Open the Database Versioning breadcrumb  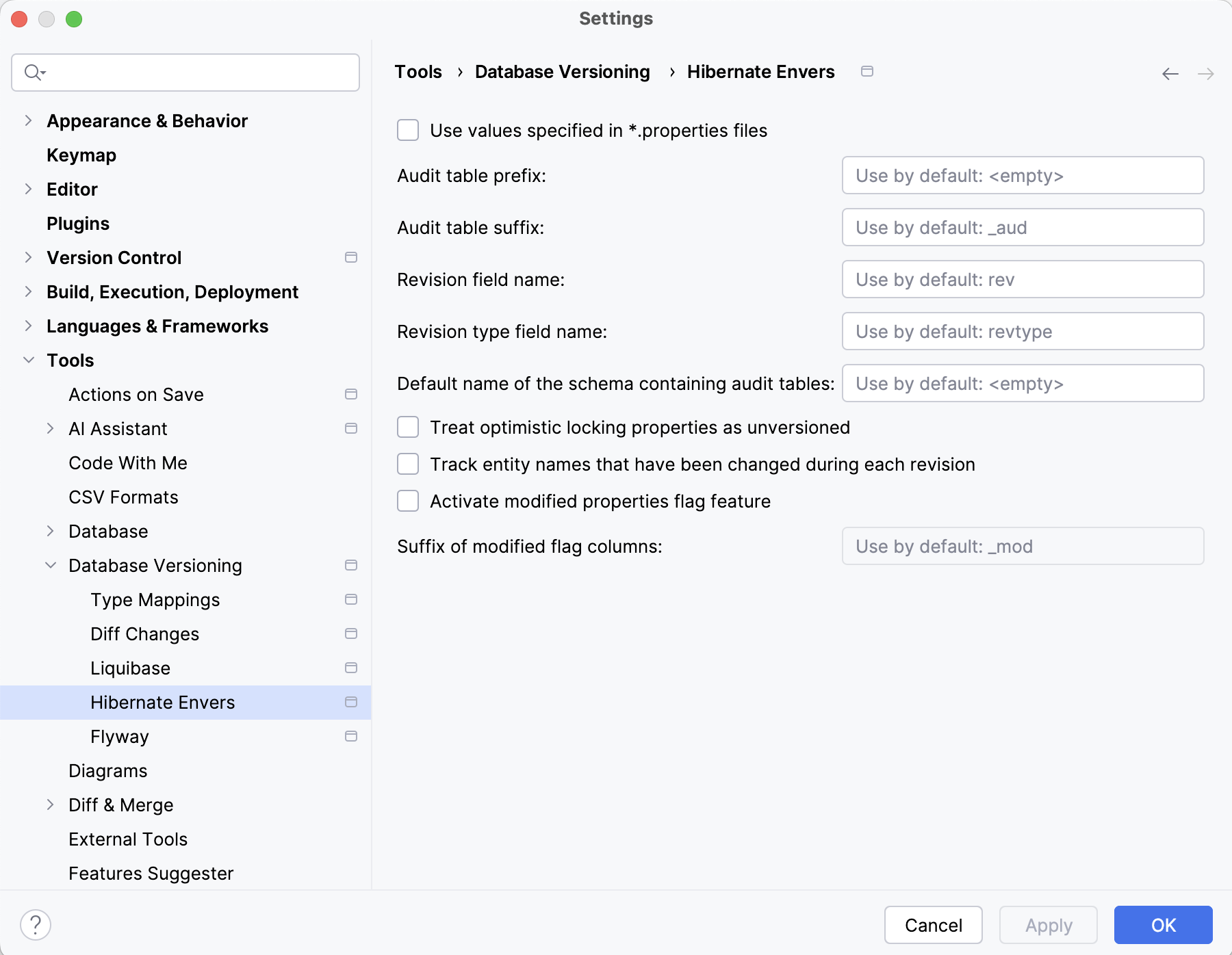(x=561, y=71)
